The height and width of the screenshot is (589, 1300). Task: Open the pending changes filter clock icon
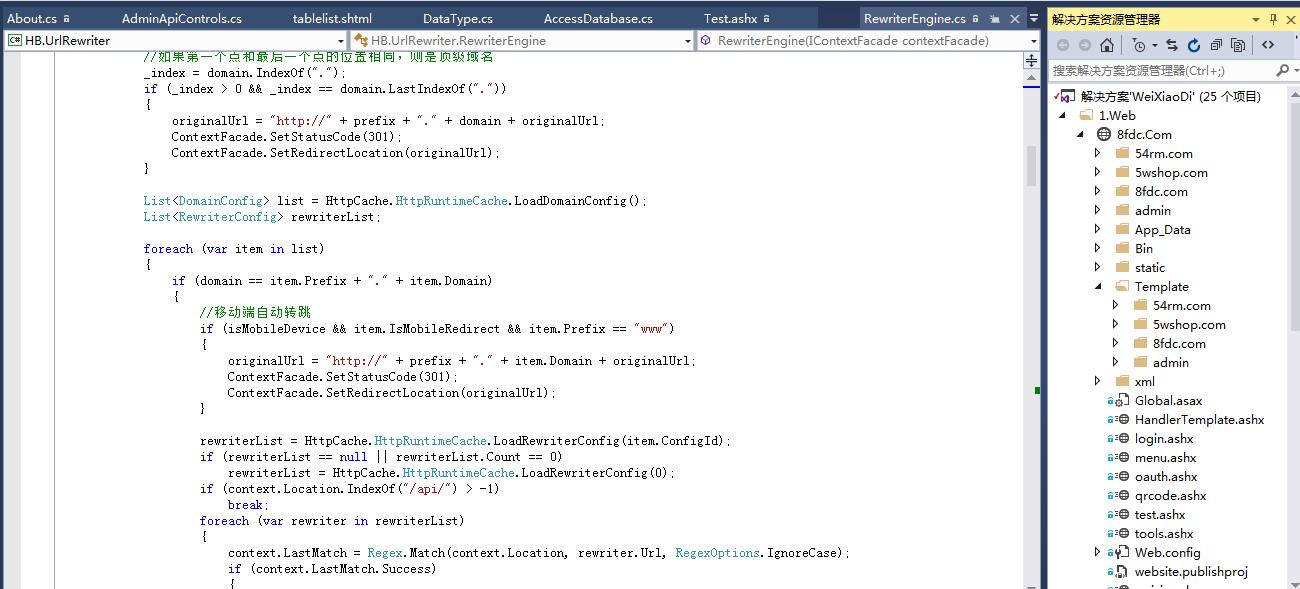1139,45
